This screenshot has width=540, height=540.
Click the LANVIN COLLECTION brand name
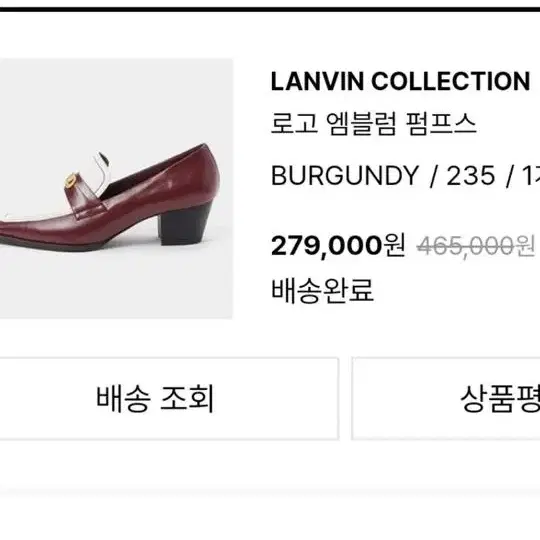tap(400, 82)
